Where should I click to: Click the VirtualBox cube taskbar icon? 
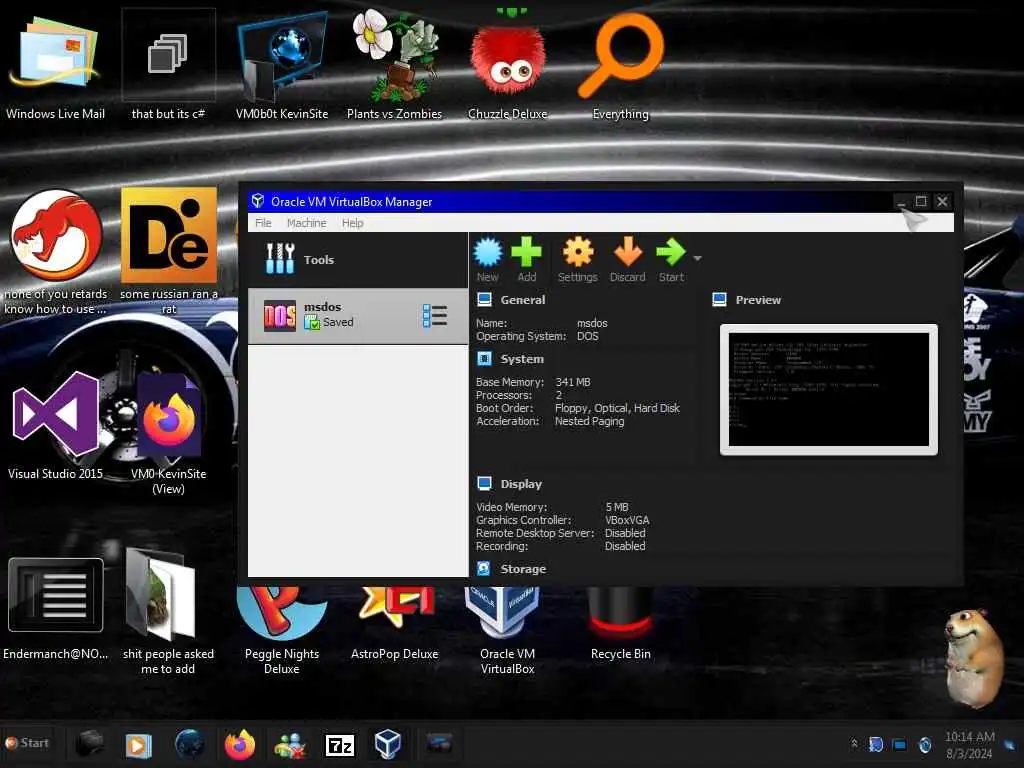[388, 744]
